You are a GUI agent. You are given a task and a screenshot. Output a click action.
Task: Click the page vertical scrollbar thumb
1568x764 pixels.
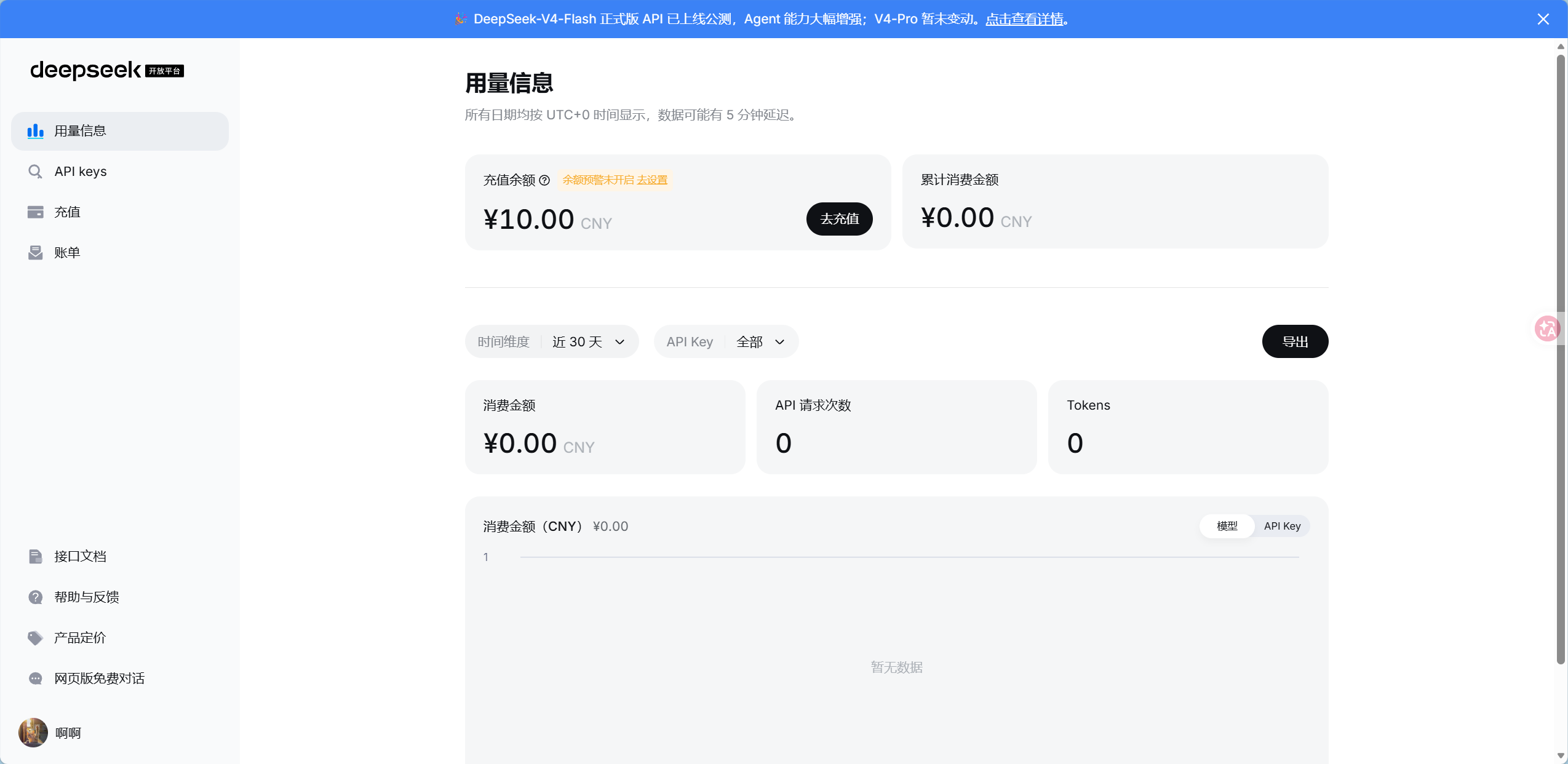pyautogui.click(x=1561, y=360)
